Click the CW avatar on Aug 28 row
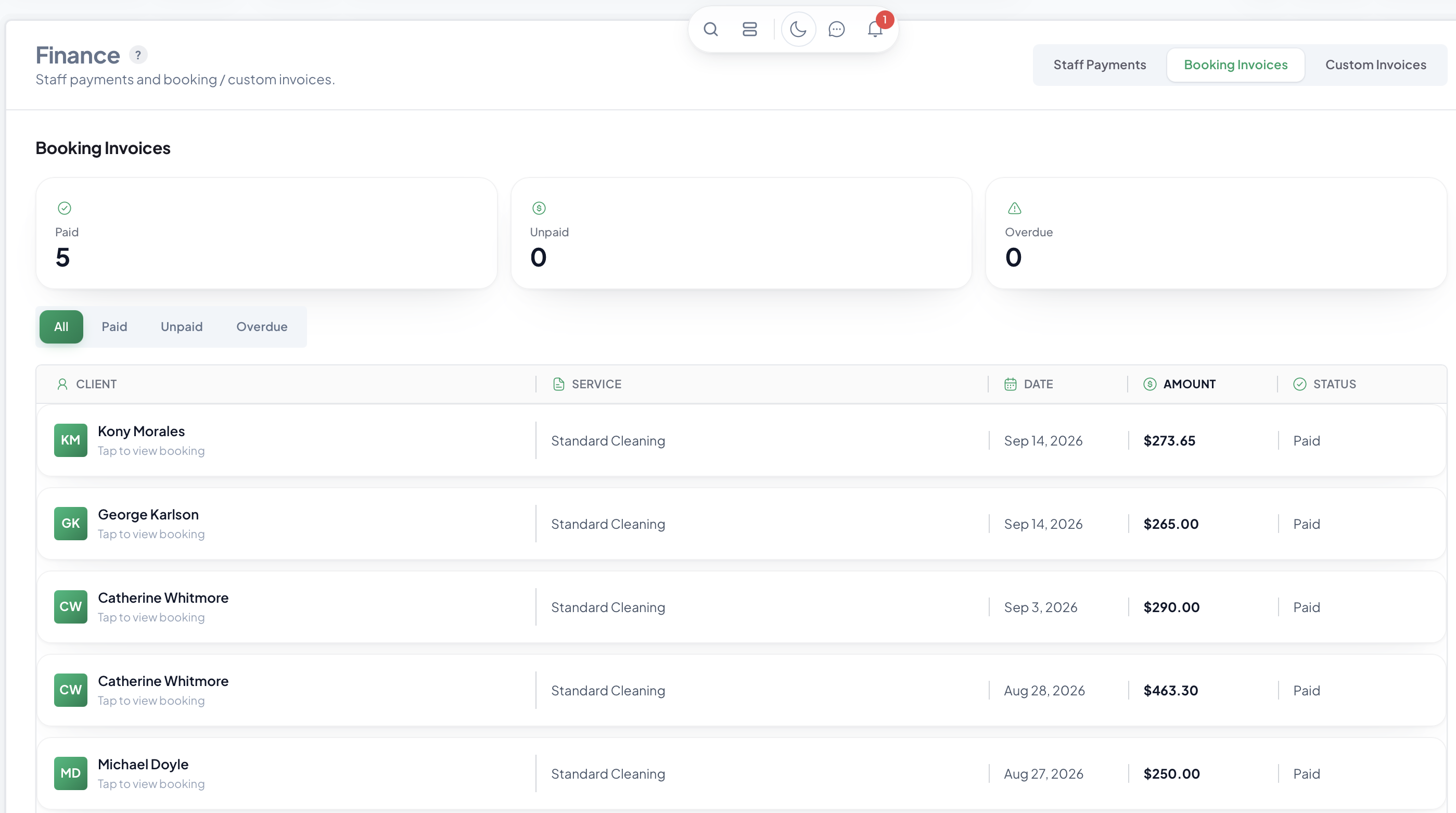1456x813 pixels. pyautogui.click(x=71, y=690)
